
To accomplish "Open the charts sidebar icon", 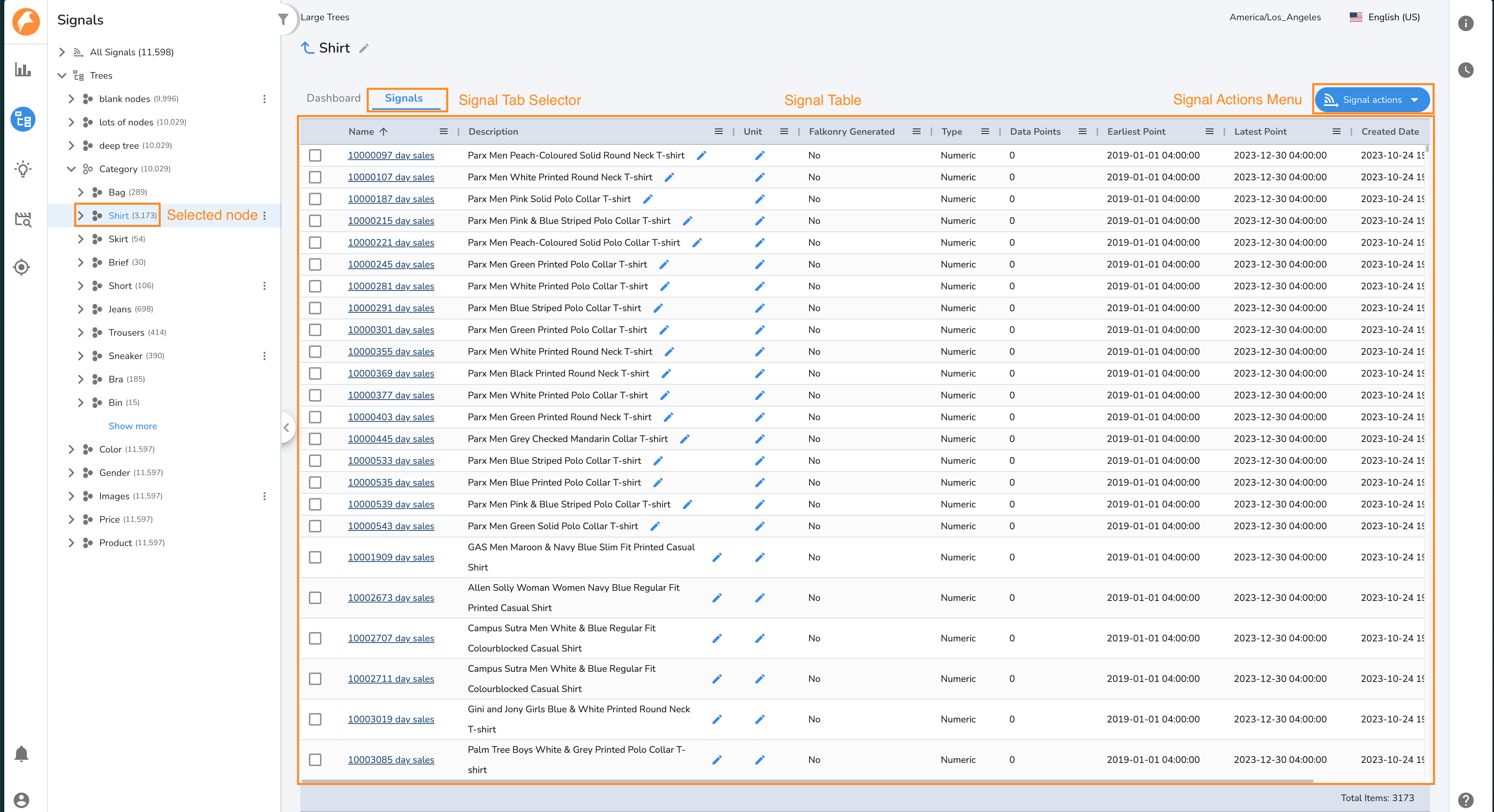I will pyautogui.click(x=23, y=70).
